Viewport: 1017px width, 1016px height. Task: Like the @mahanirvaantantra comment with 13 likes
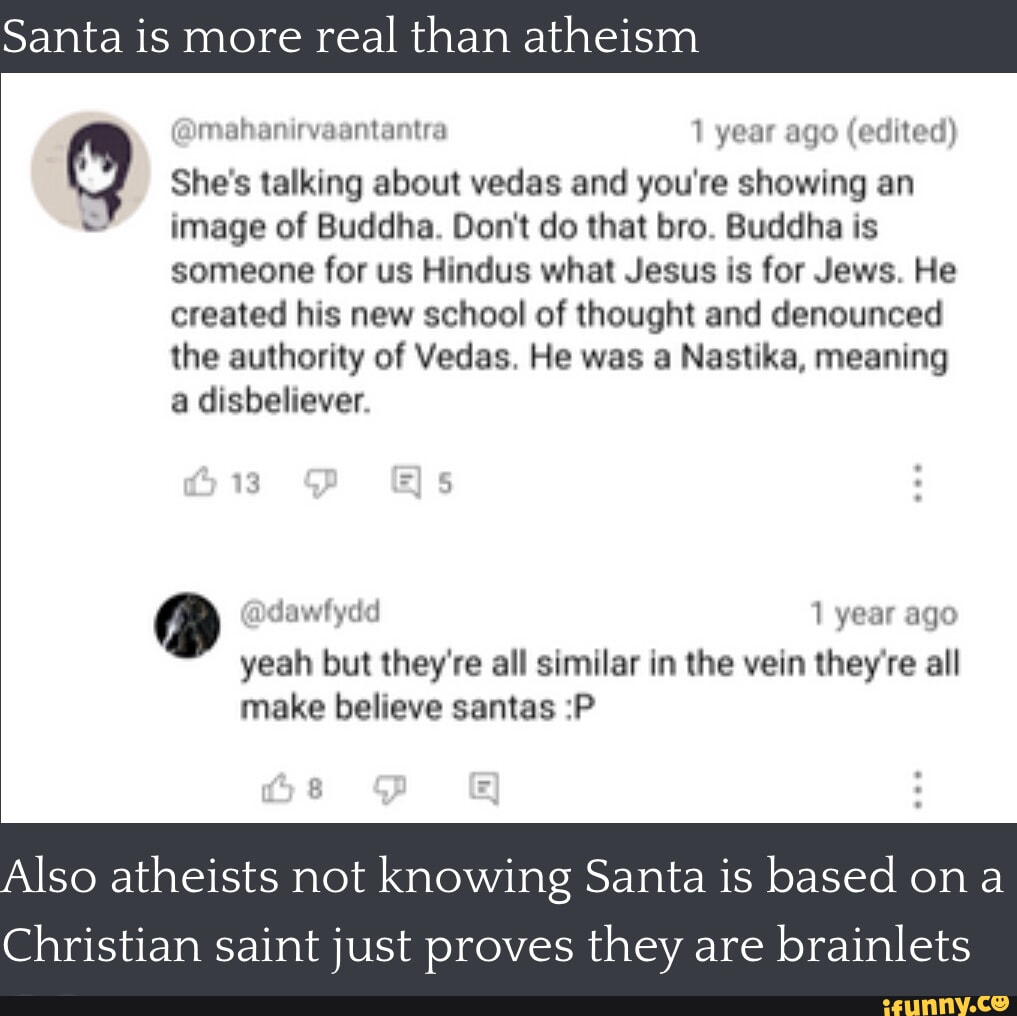pos(200,482)
